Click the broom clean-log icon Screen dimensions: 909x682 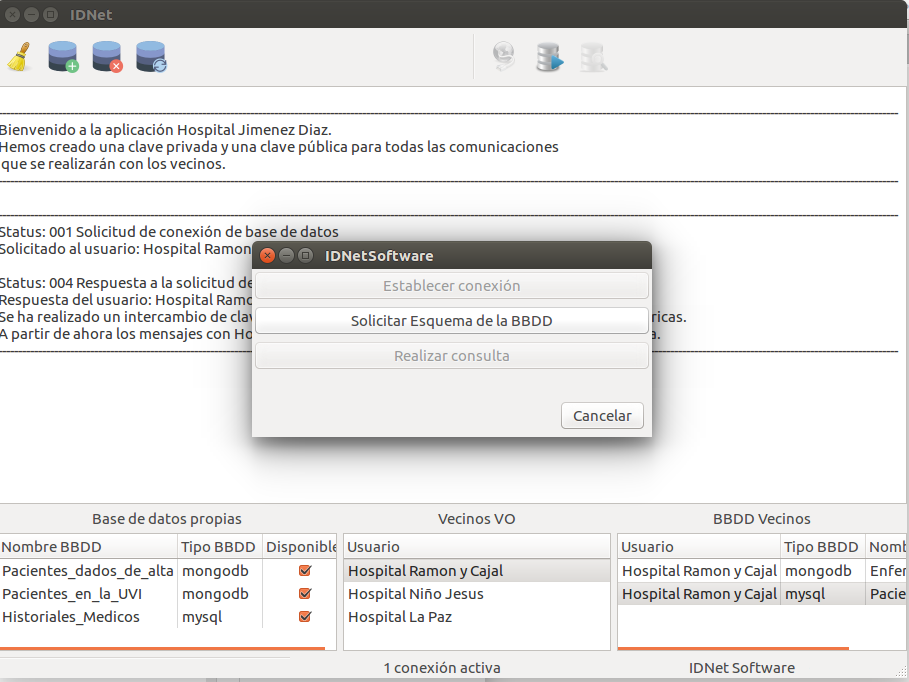click(x=19, y=57)
